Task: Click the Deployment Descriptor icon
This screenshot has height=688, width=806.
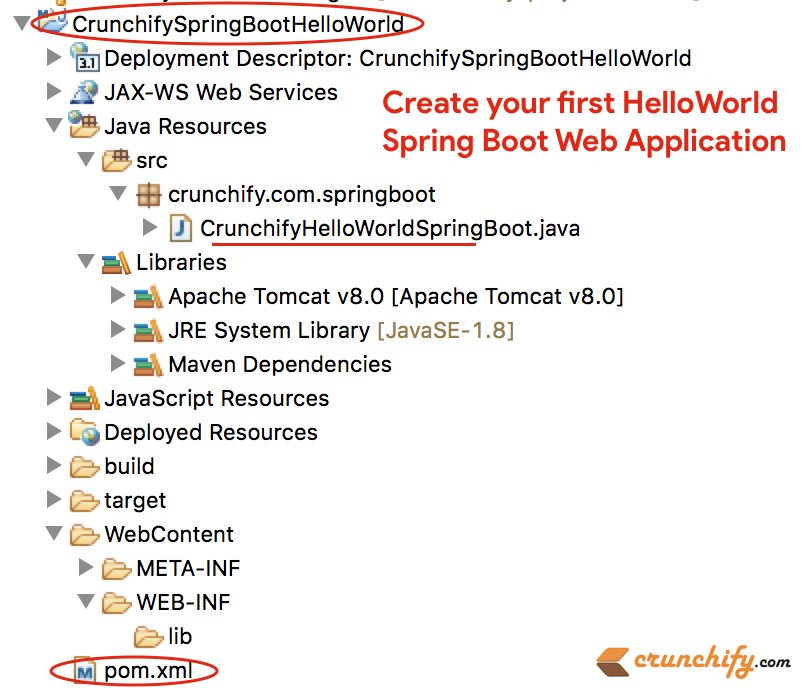Action: (85, 59)
